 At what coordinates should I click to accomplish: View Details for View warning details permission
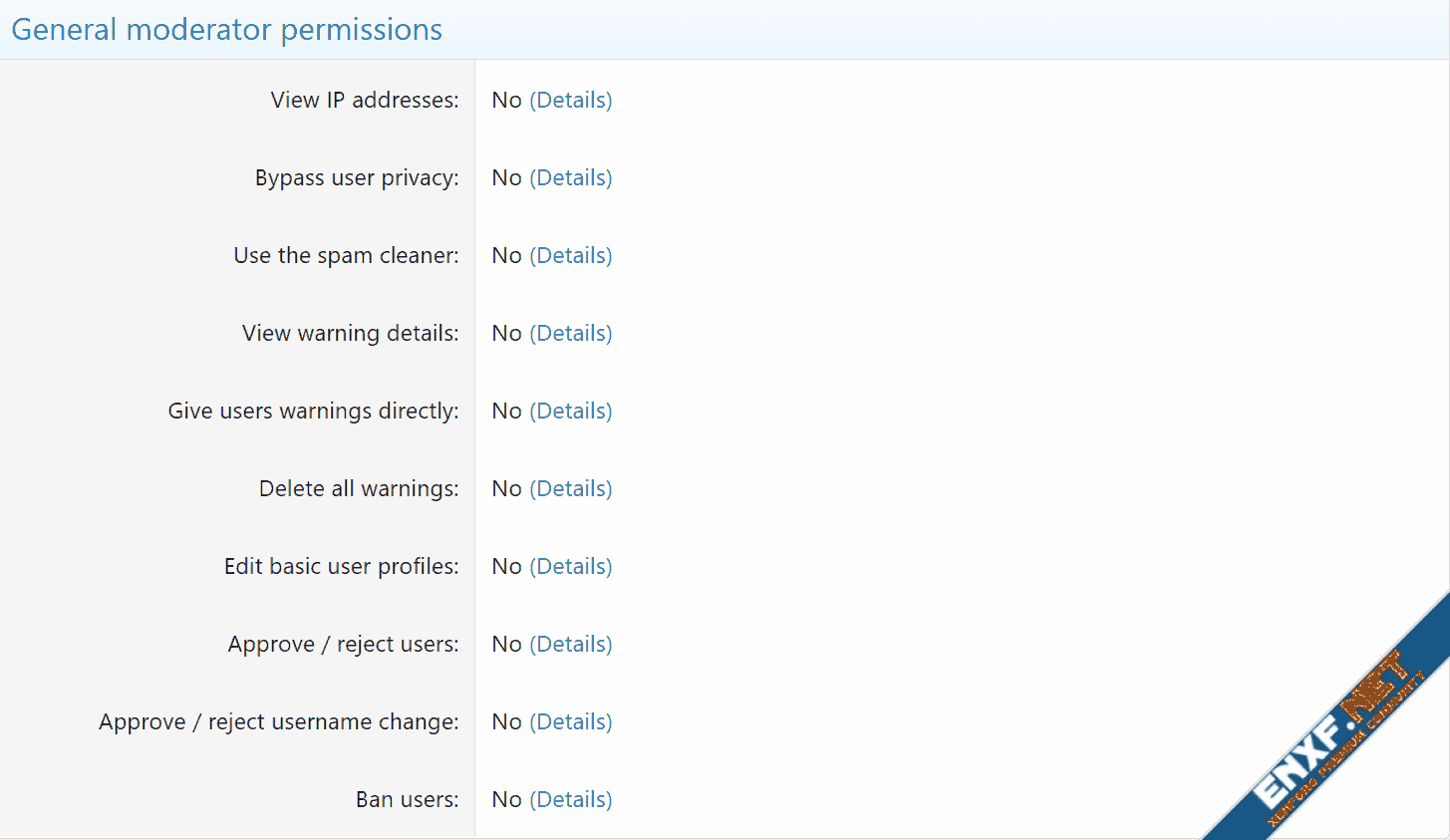click(570, 333)
